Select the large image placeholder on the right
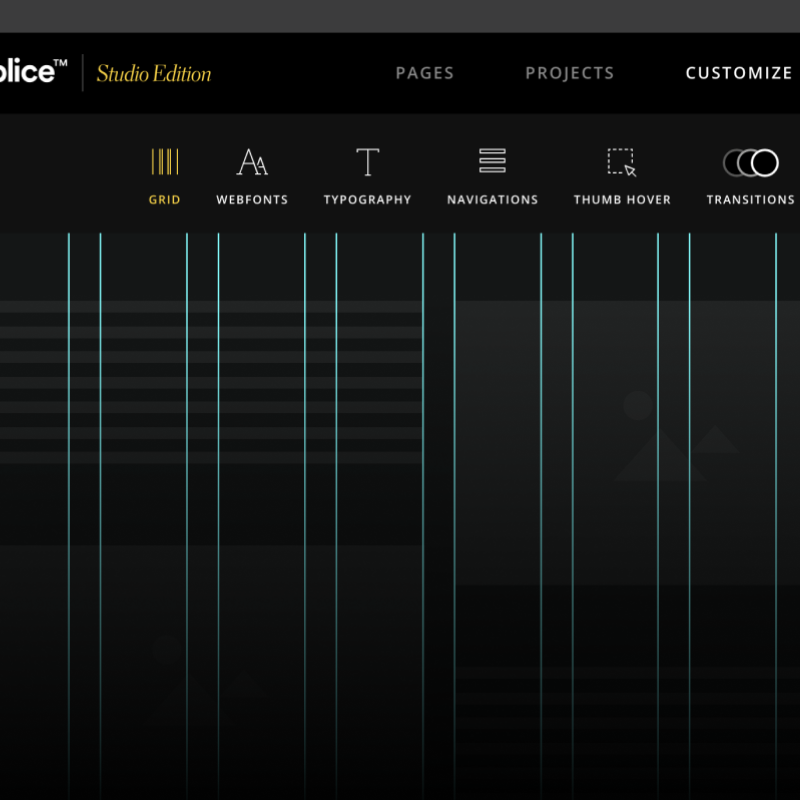The width and height of the screenshot is (800, 800). (627, 442)
